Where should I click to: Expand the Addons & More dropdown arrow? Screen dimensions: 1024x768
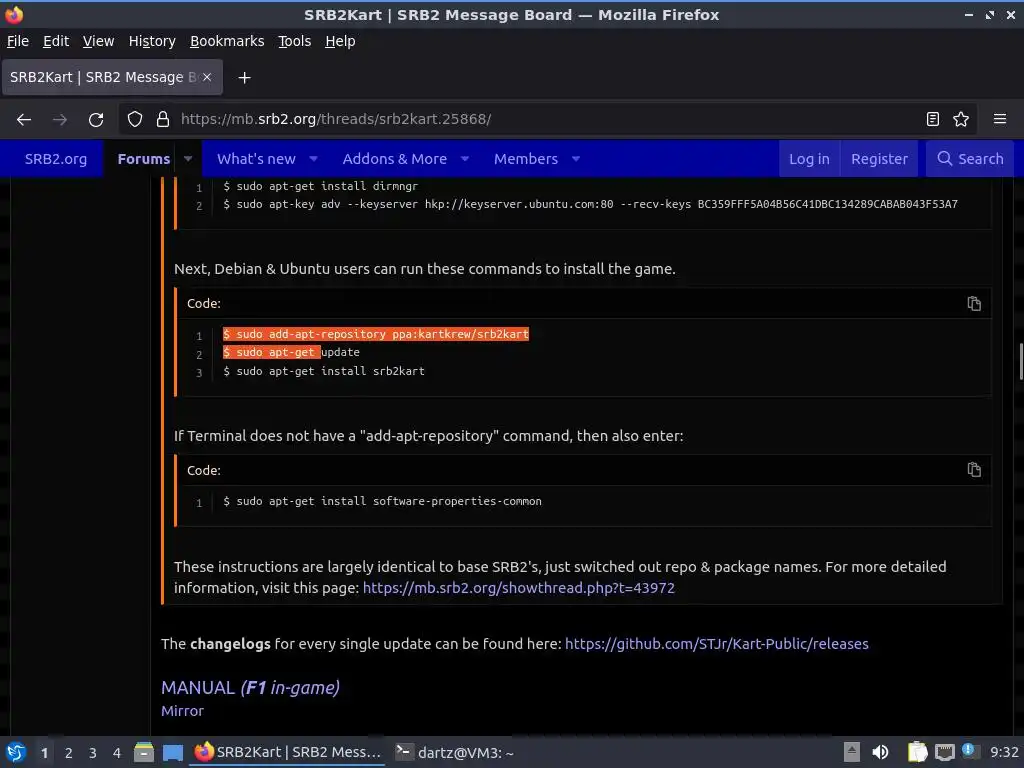465,159
